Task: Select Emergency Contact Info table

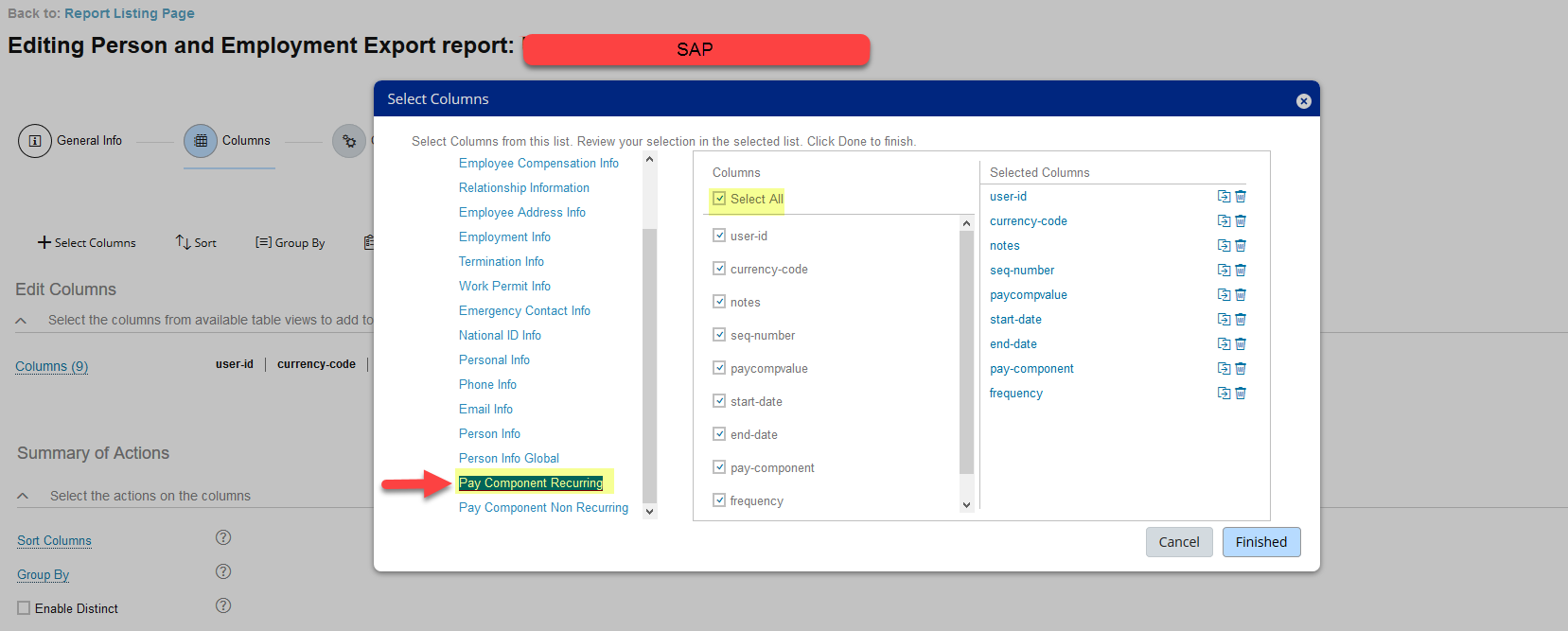Action: pos(524,311)
